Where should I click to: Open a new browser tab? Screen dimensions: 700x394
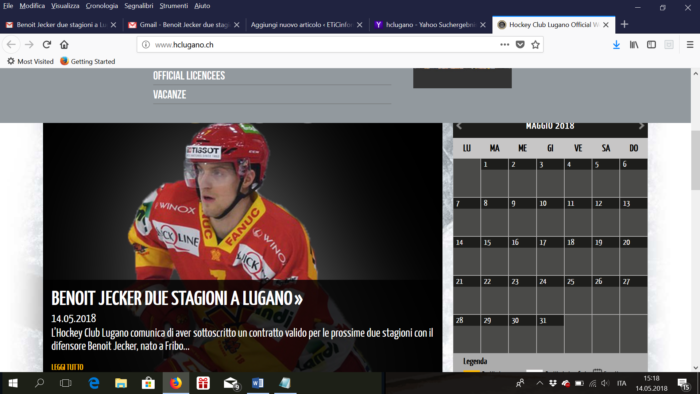coord(625,25)
